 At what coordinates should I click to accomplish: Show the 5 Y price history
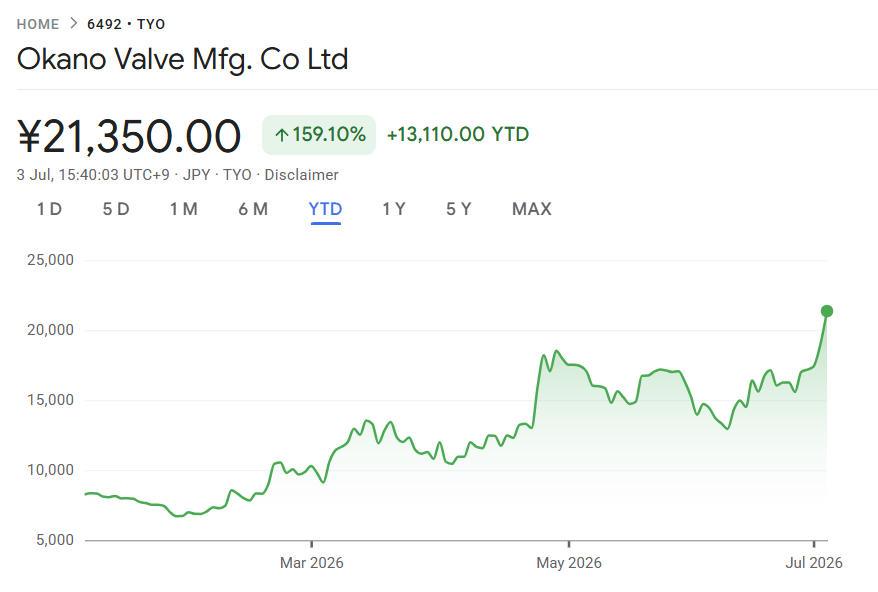[459, 209]
